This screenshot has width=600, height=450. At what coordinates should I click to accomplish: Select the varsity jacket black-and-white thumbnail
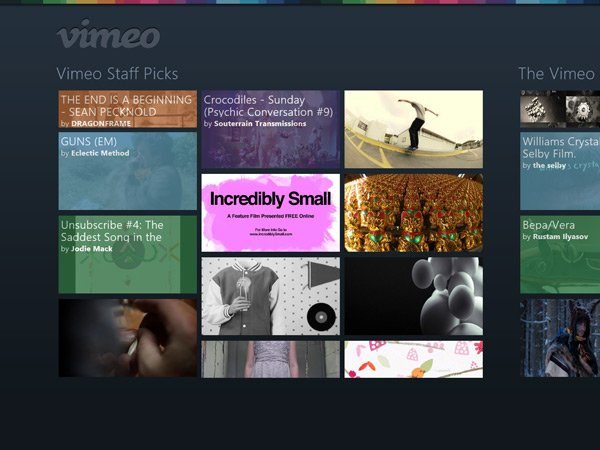tap(271, 296)
